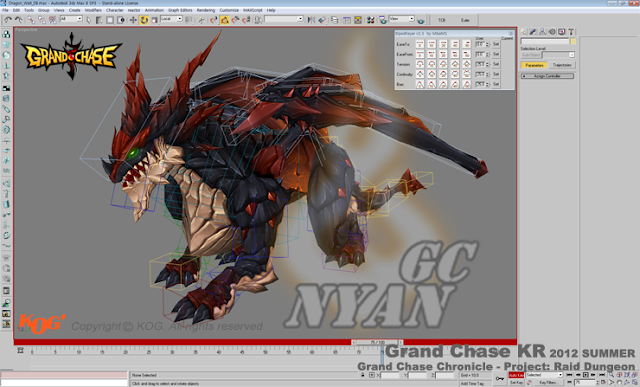Click the middle Tension preset icon
This screenshot has height=387, width=640.
[443, 64]
